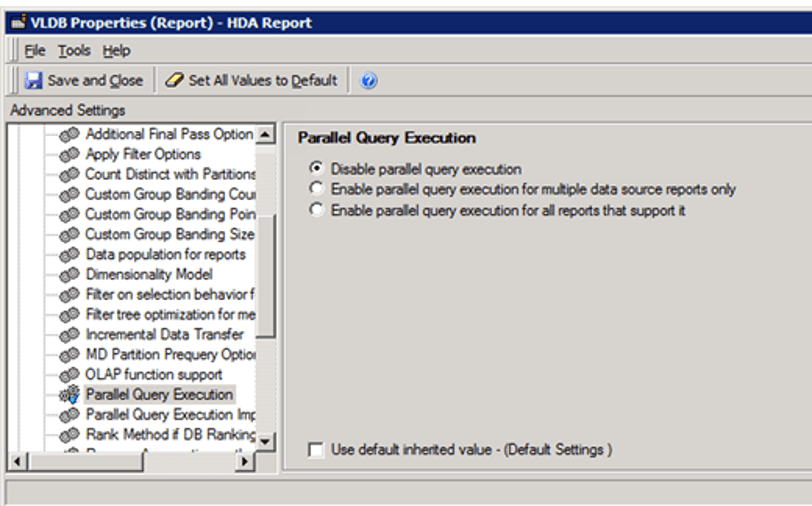This screenshot has width=812, height=506.
Task: Select Disable parallel query execution radio button
Action: (x=316, y=169)
